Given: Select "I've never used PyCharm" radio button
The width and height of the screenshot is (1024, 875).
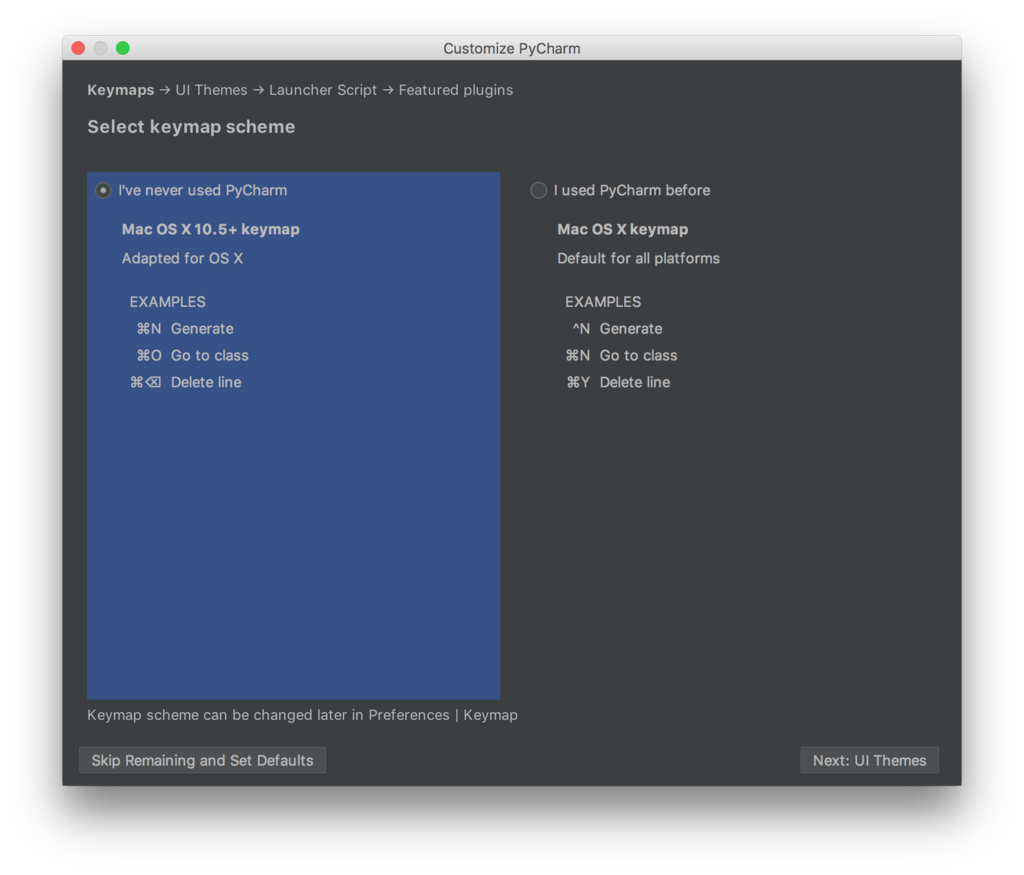Looking at the screenshot, I should pos(103,191).
